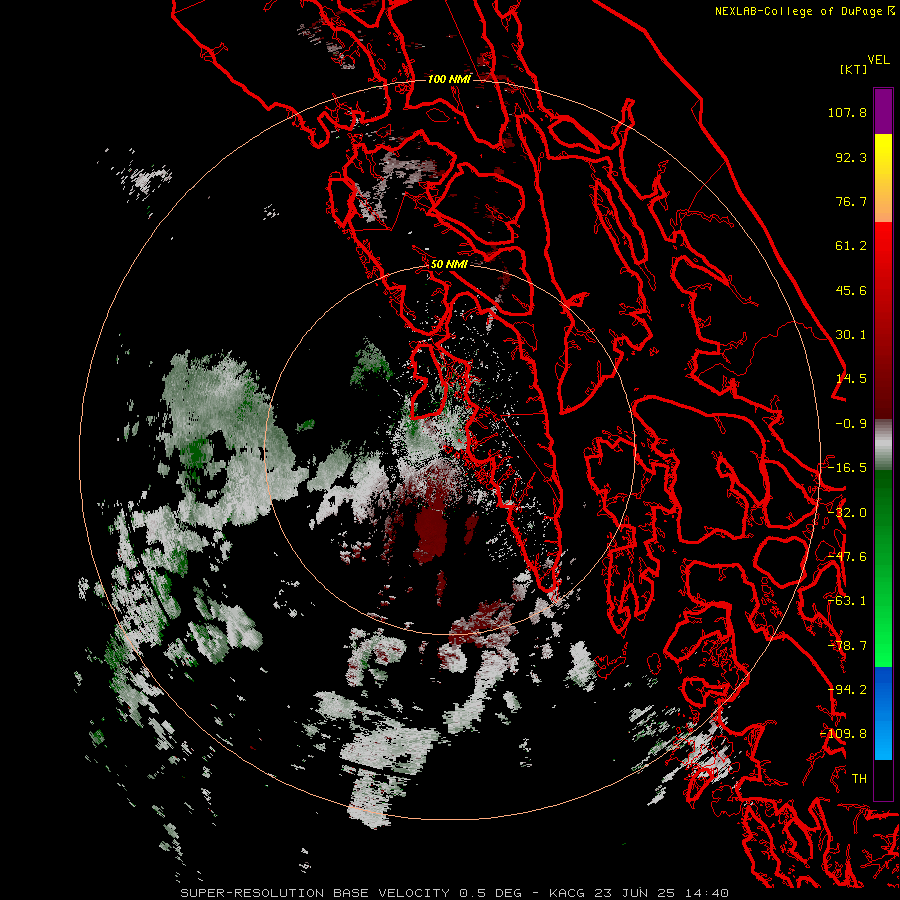
Task: Click the -63.1 velocity scale value
Action: click(847, 601)
